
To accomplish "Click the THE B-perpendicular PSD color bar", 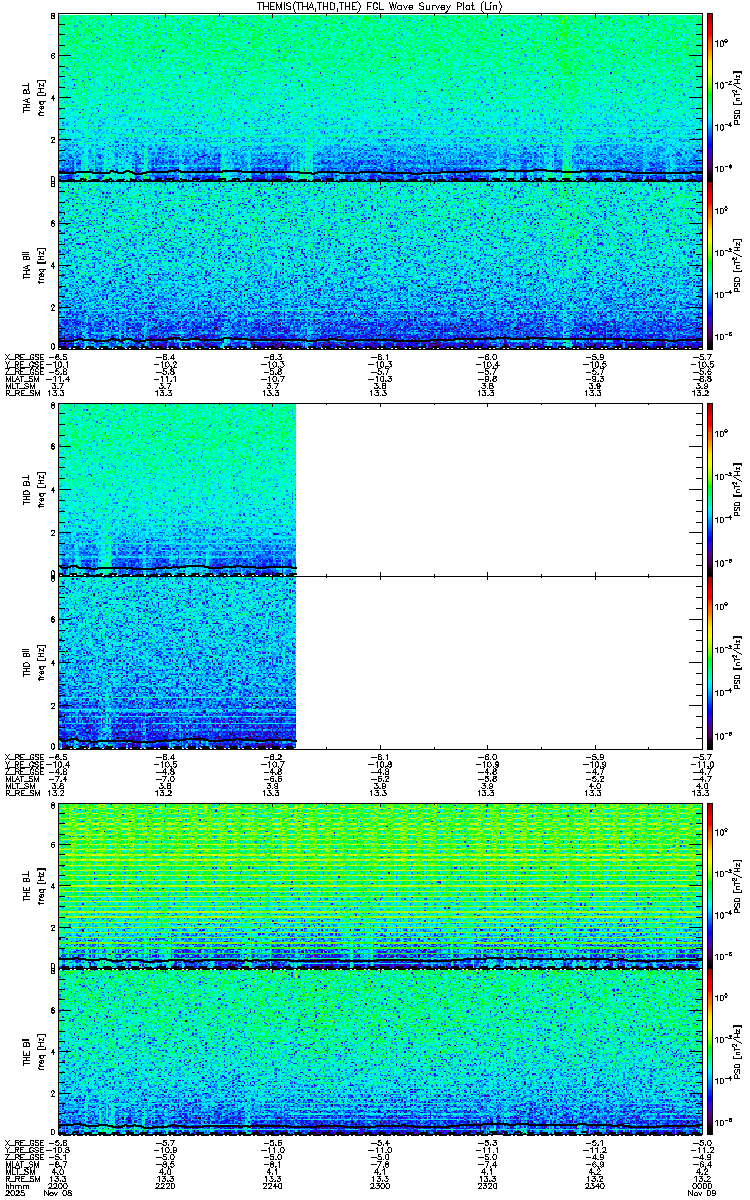I will tap(710, 886).
